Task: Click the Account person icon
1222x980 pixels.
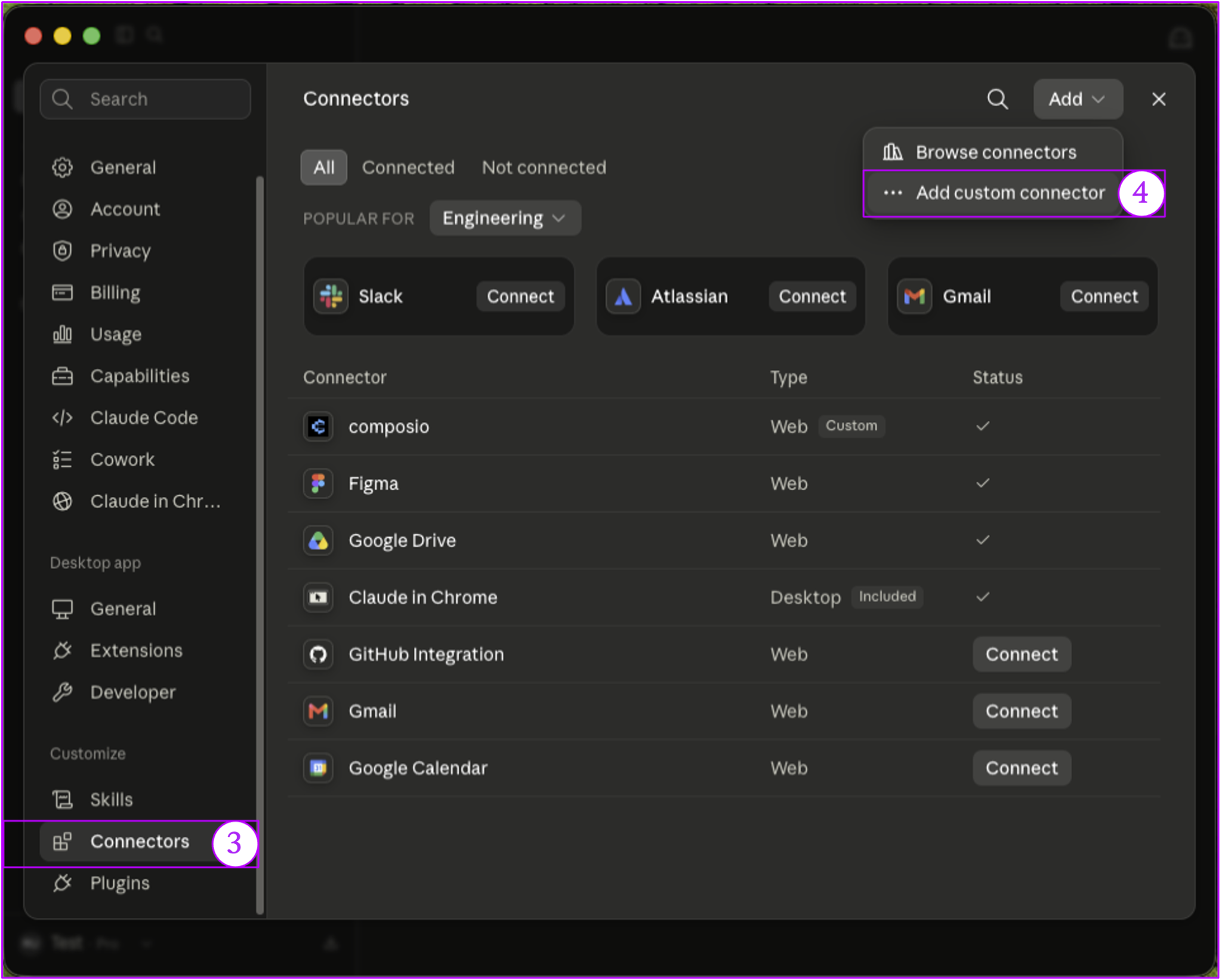Action: click(x=63, y=209)
